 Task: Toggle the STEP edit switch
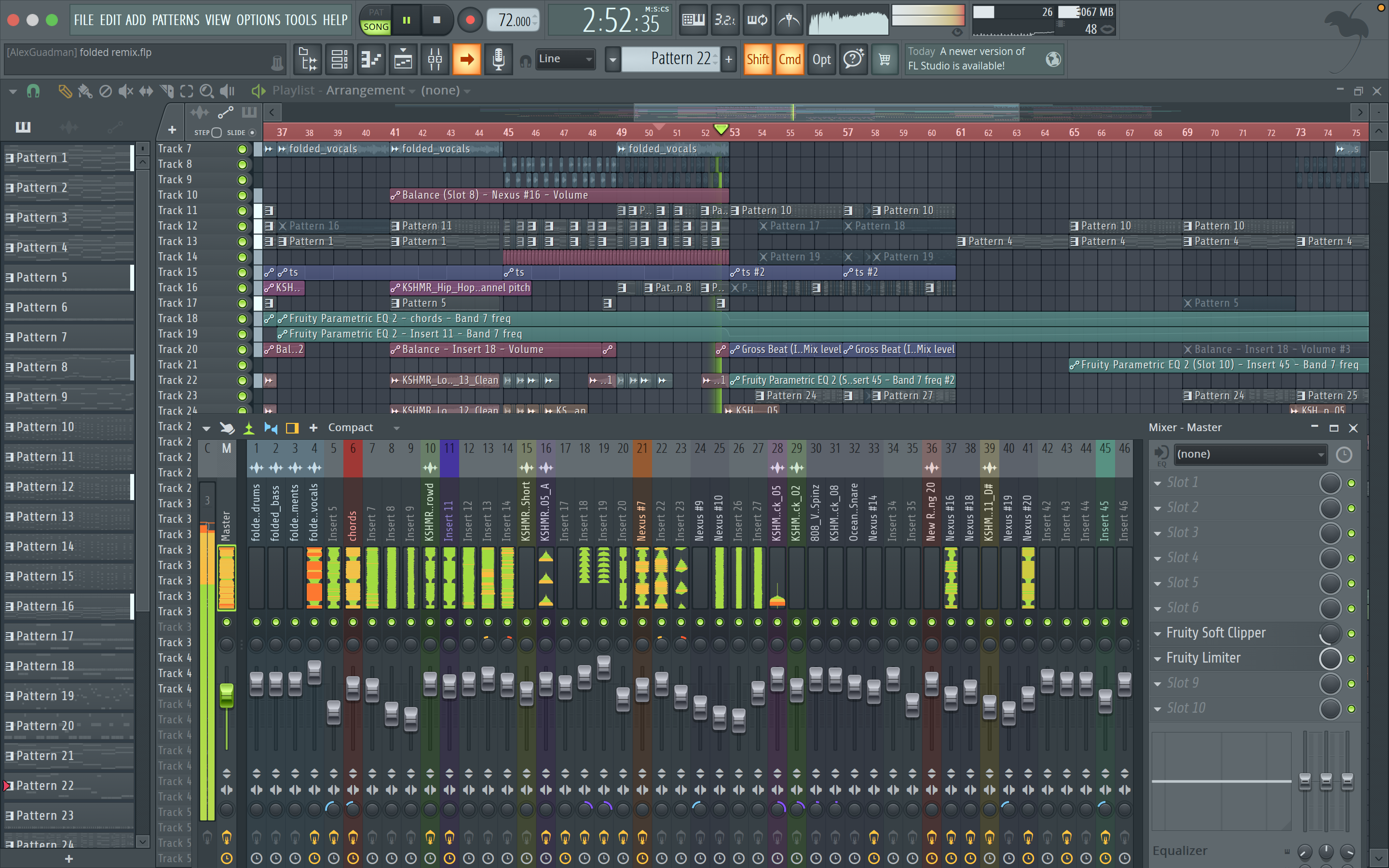click(217, 133)
